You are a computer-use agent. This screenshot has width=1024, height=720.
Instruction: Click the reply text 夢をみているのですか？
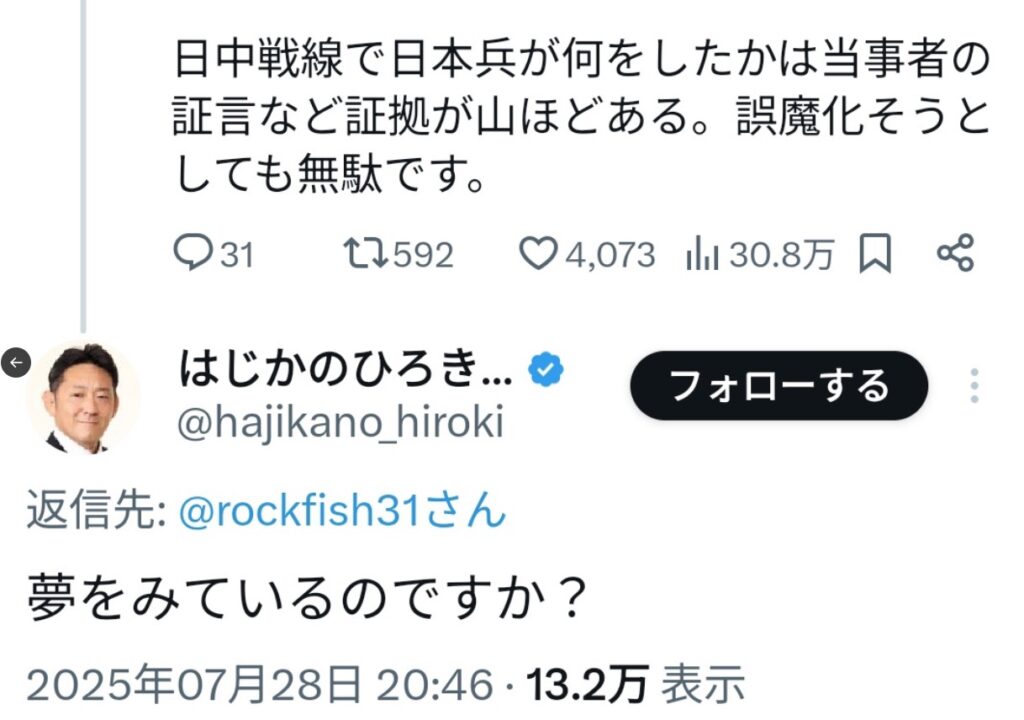tap(308, 598)
